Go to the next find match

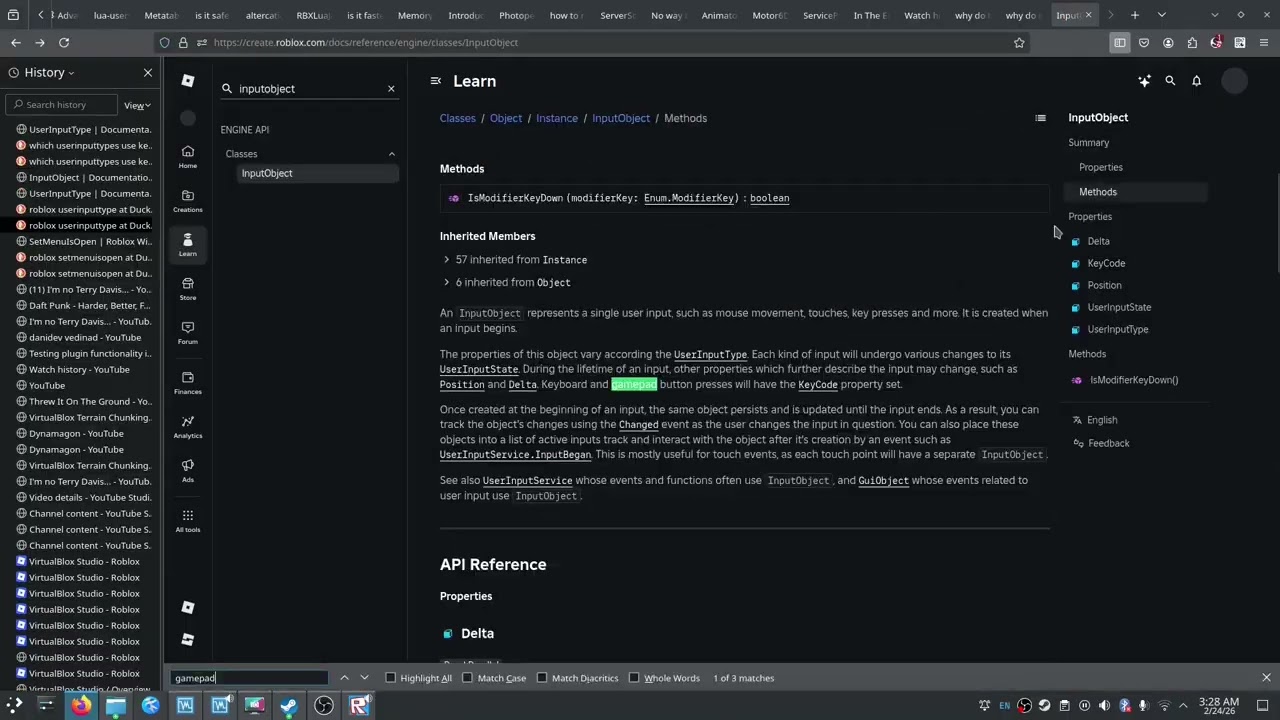click(364, 678)
